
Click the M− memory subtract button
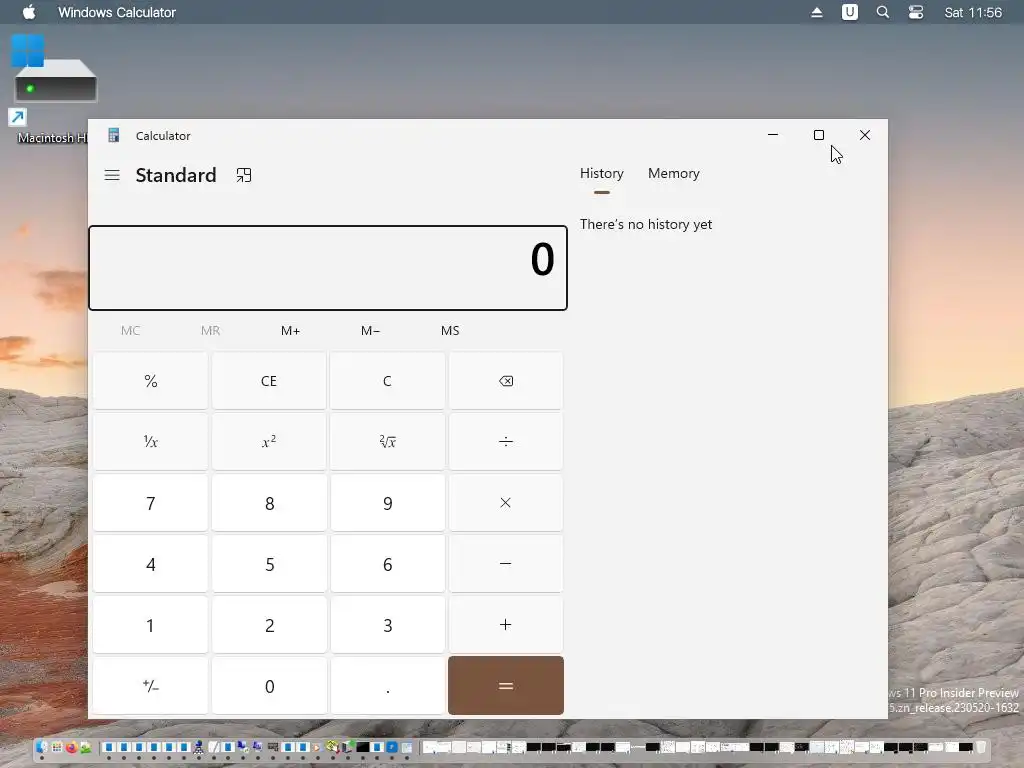pos(370,330)
